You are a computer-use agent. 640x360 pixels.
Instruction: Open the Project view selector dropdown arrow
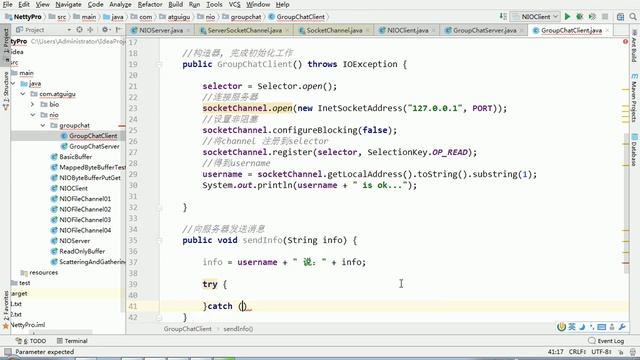tap(69, 30)
